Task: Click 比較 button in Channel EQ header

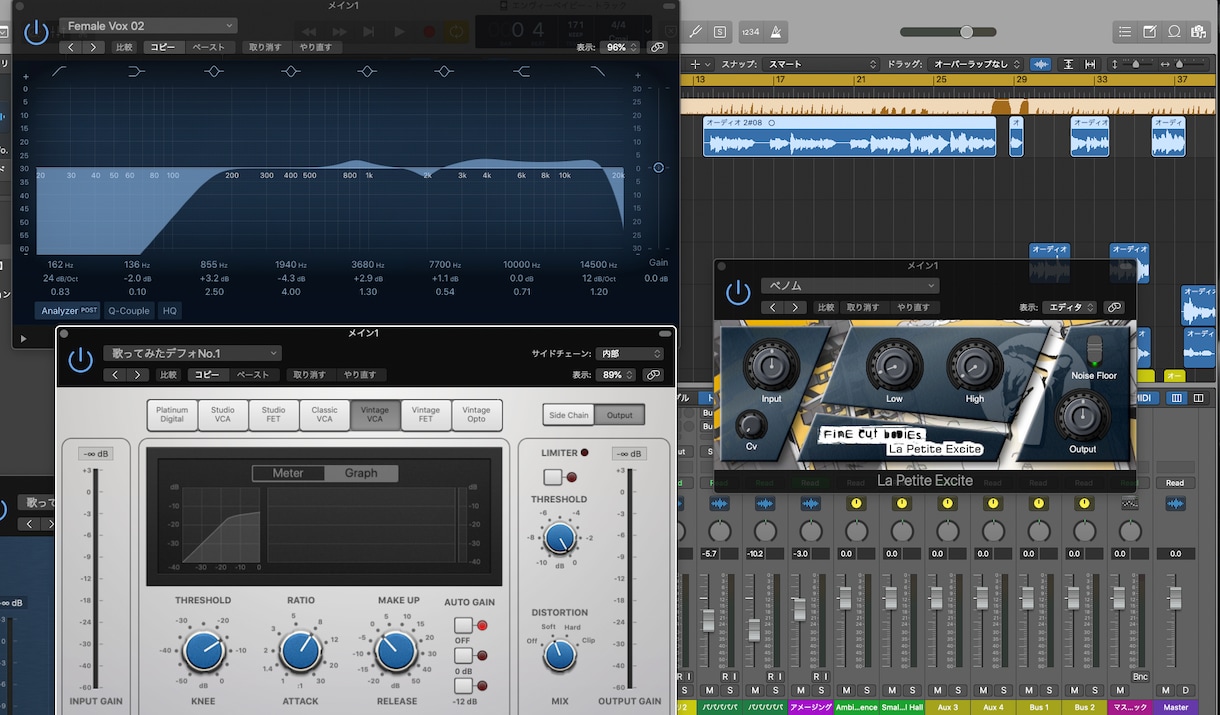Action: tap(124, 47)
